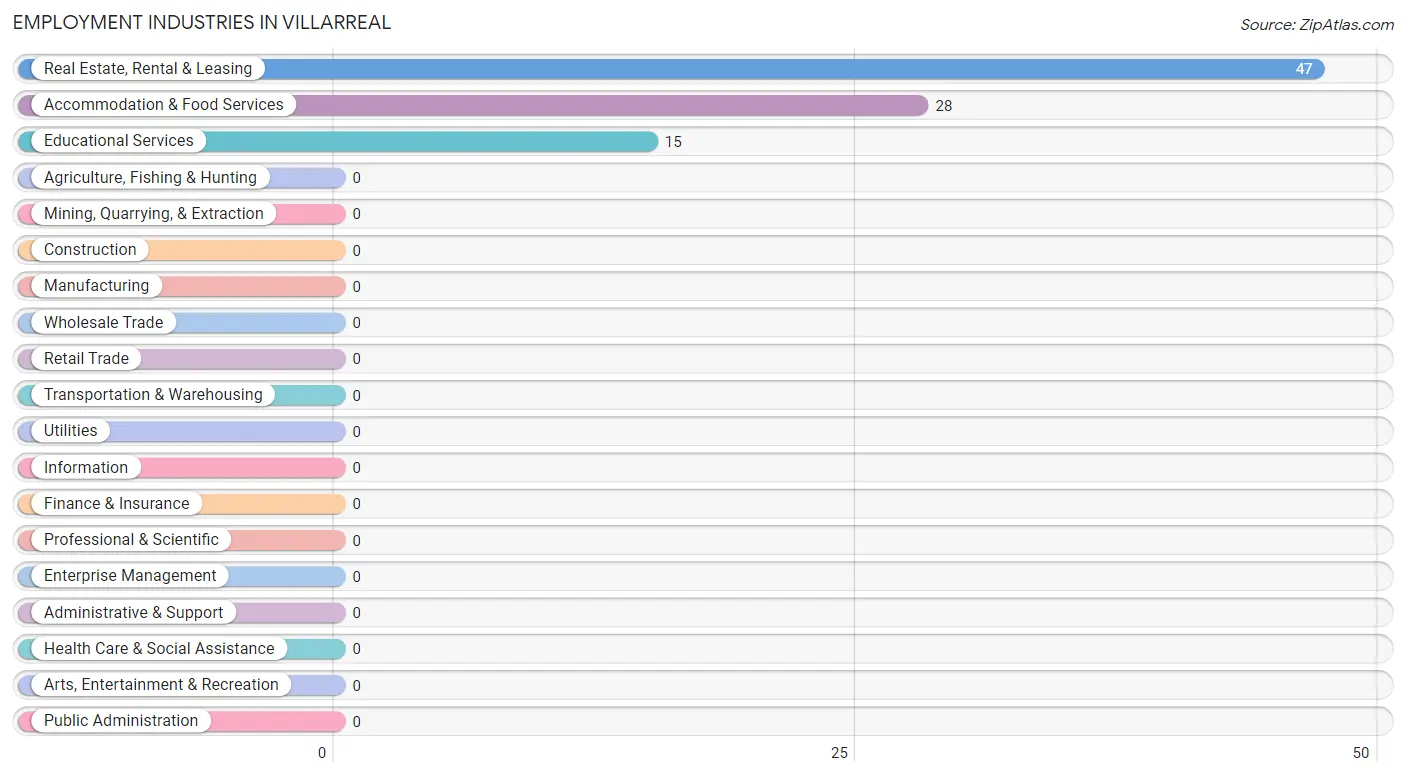
Task: Select the Utilities label
Action: 71,431
